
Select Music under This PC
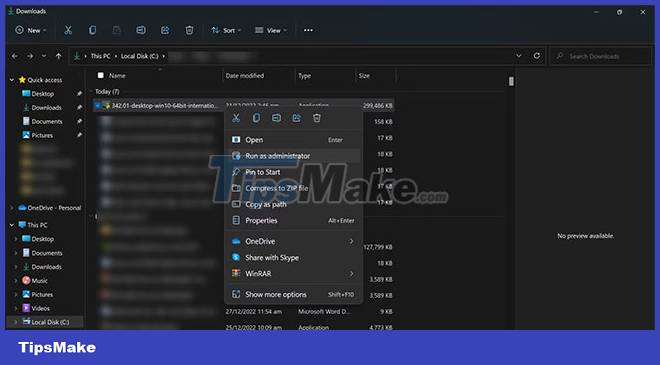[x=39, y=281]
